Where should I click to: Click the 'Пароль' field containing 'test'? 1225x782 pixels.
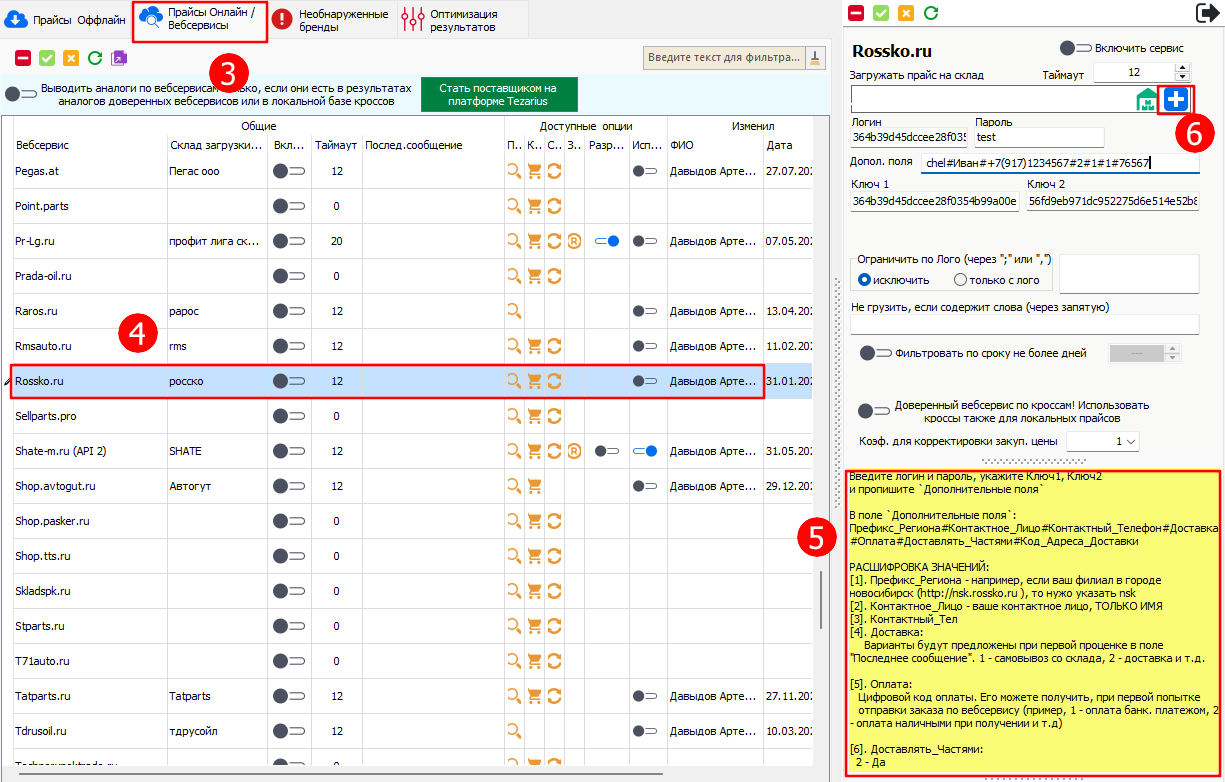coord(1038,137)
